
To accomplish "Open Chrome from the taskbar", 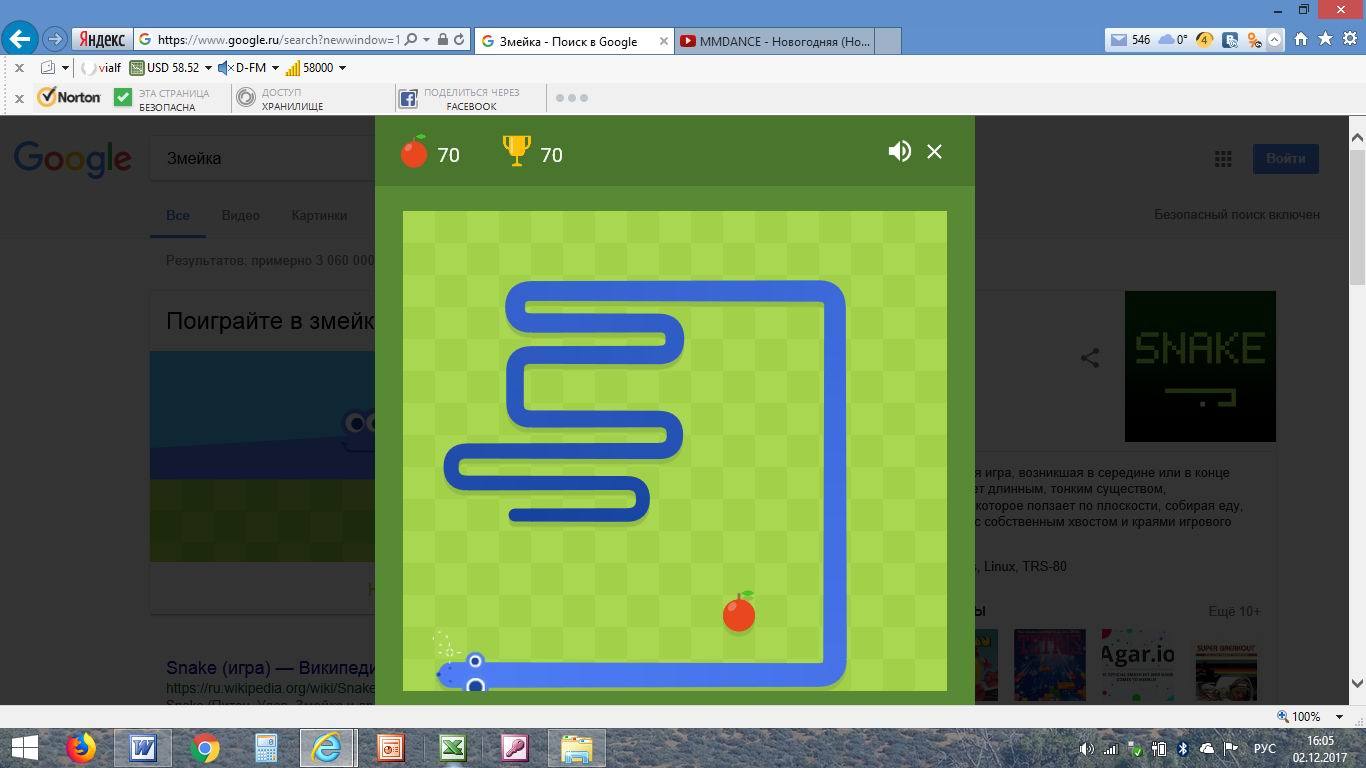I will click(x=205, y=748).
